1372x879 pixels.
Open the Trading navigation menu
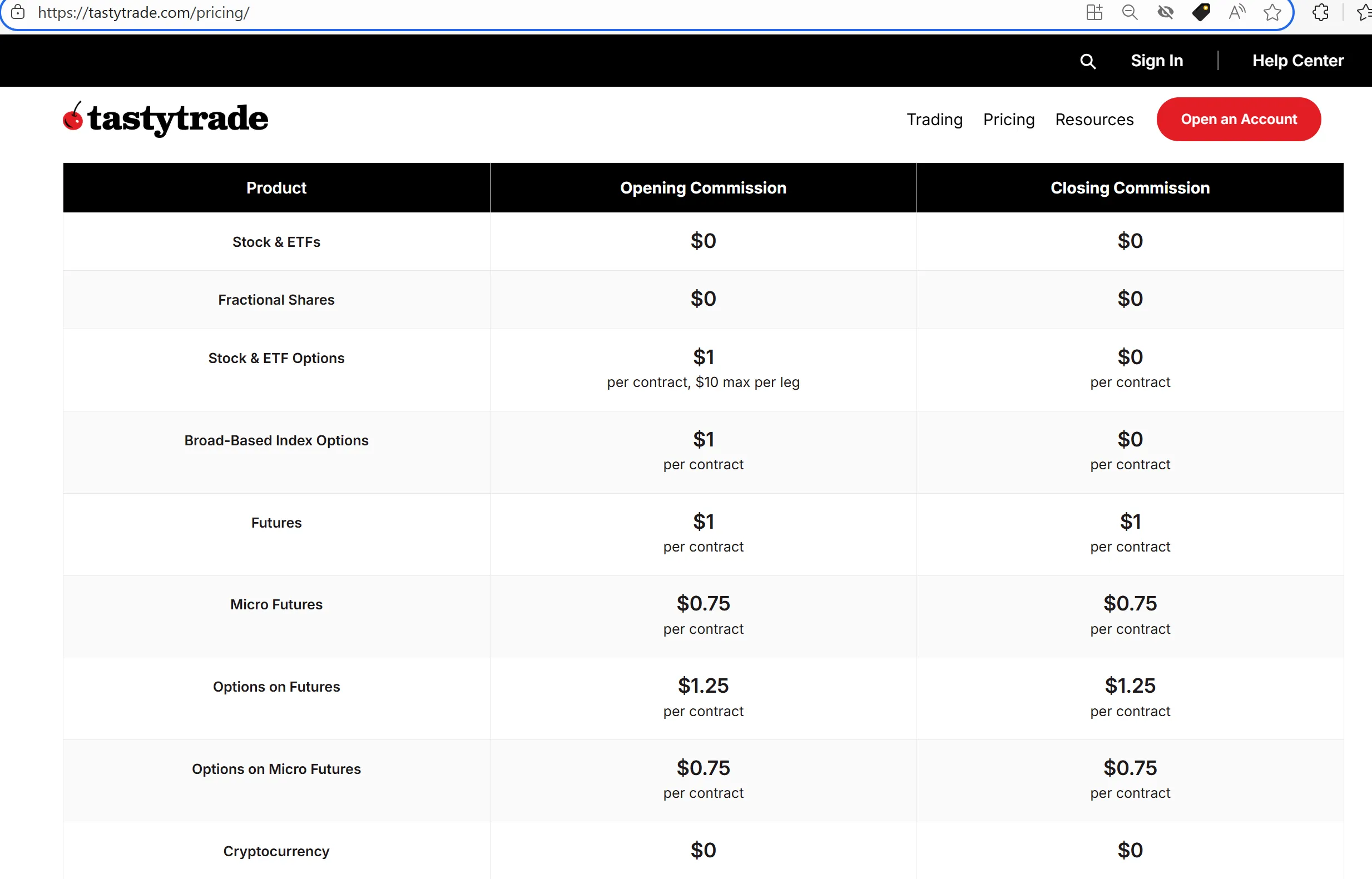935,120
